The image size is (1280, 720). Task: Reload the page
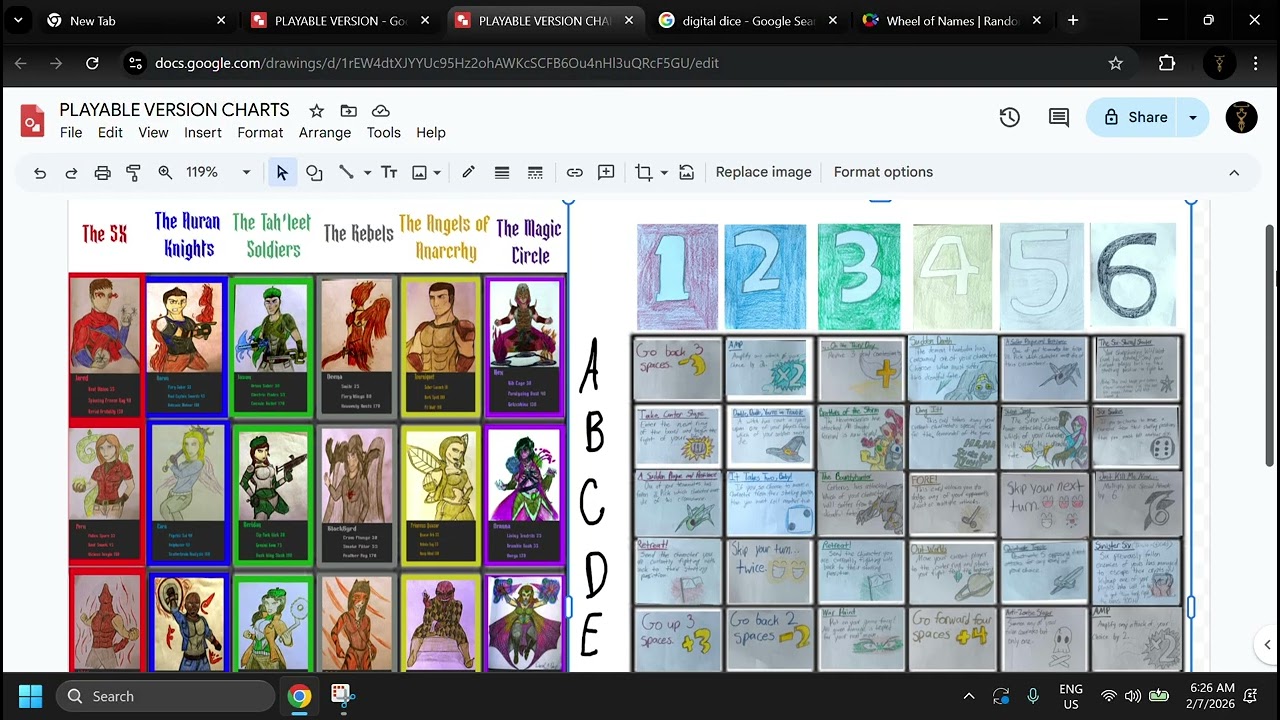coord(92,63)
